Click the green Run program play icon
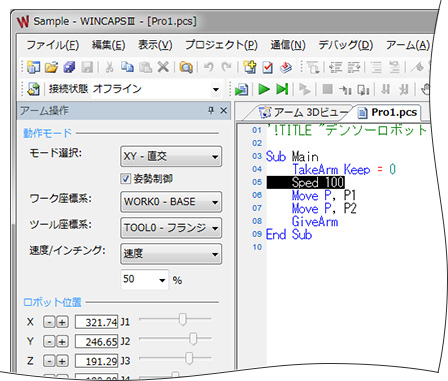 (264, 89)
